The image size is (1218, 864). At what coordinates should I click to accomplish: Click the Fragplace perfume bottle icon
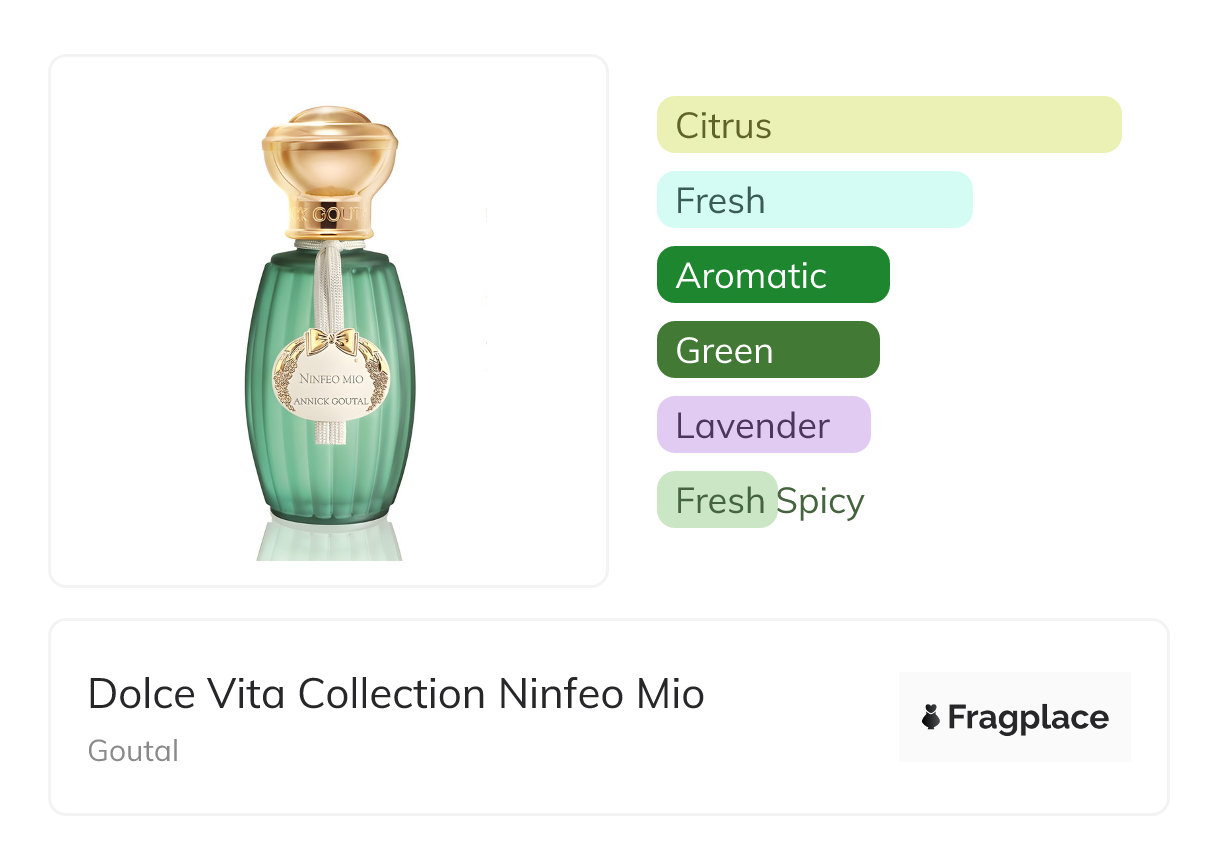[931, 717]
